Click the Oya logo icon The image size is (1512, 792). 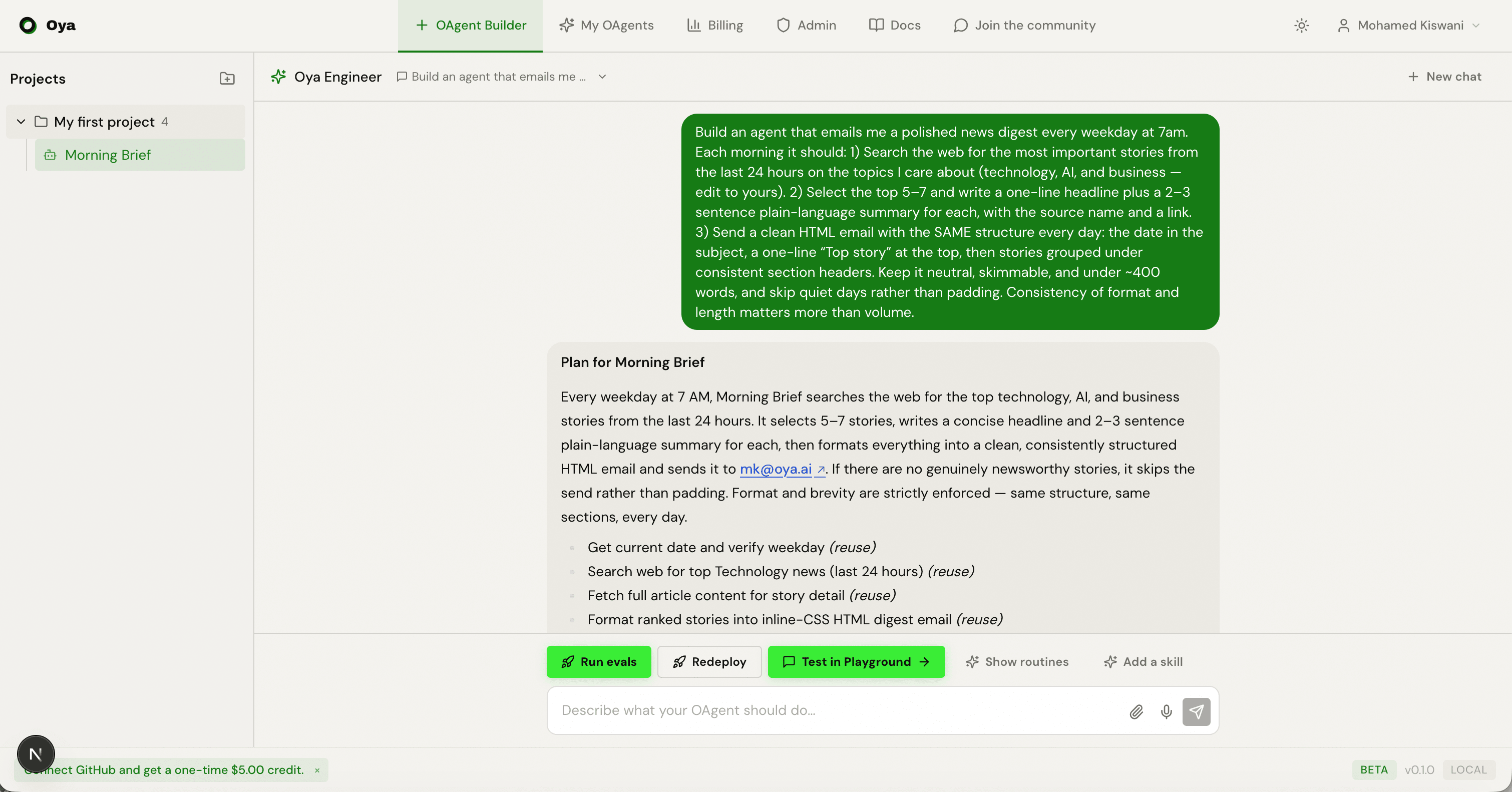point(28,25)
